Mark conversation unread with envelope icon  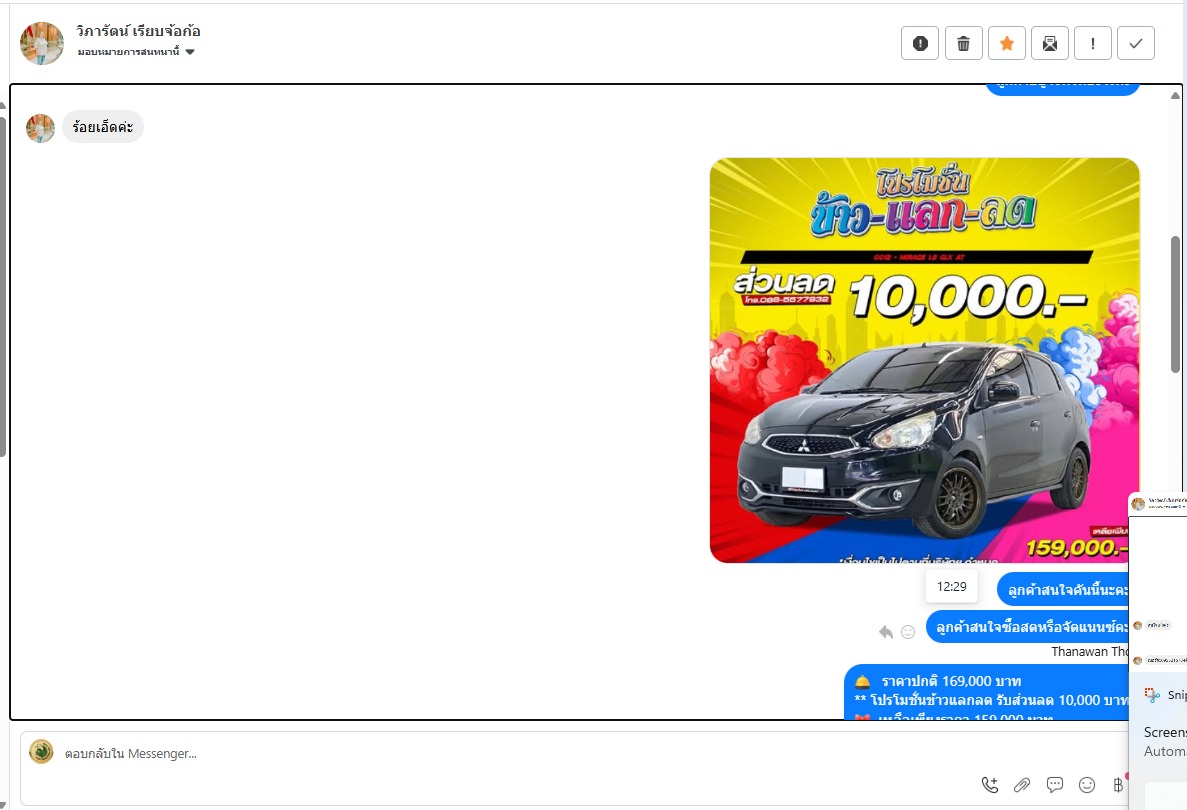[1049, 43]
